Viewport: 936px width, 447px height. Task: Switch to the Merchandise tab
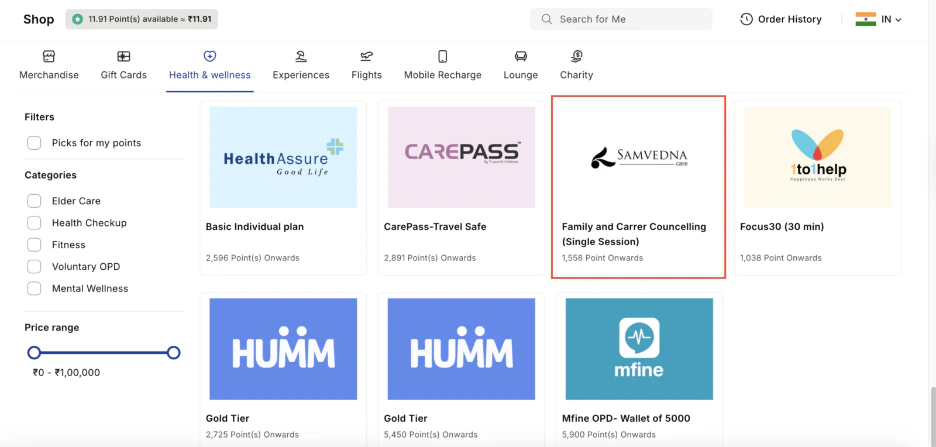pos(49,67)
